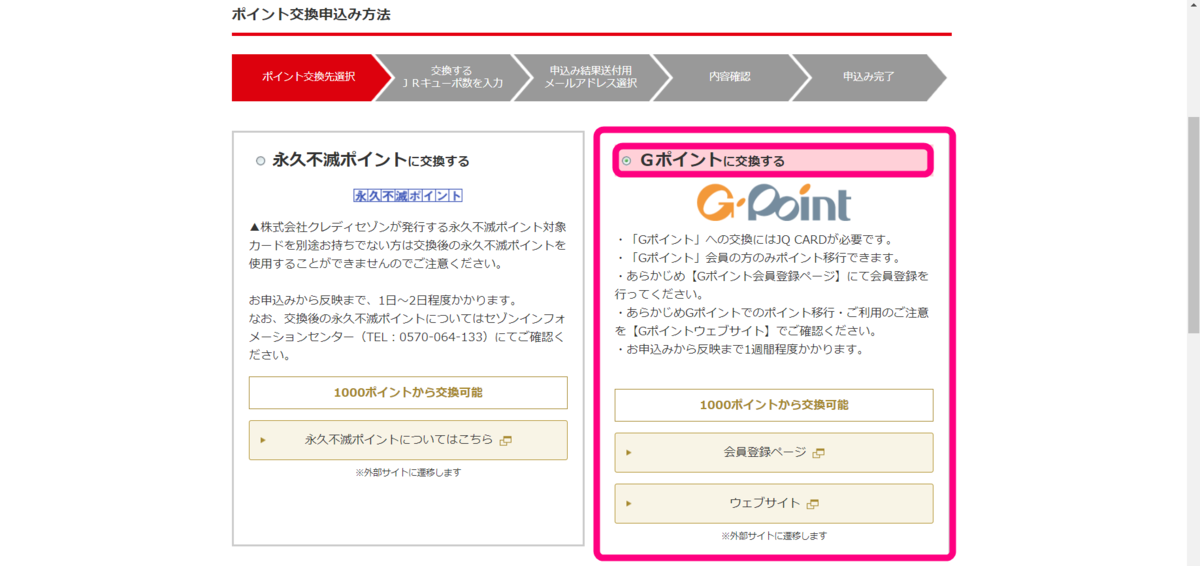Click the 永久不滅ポイントに交換する title text

tap(371, 160)
